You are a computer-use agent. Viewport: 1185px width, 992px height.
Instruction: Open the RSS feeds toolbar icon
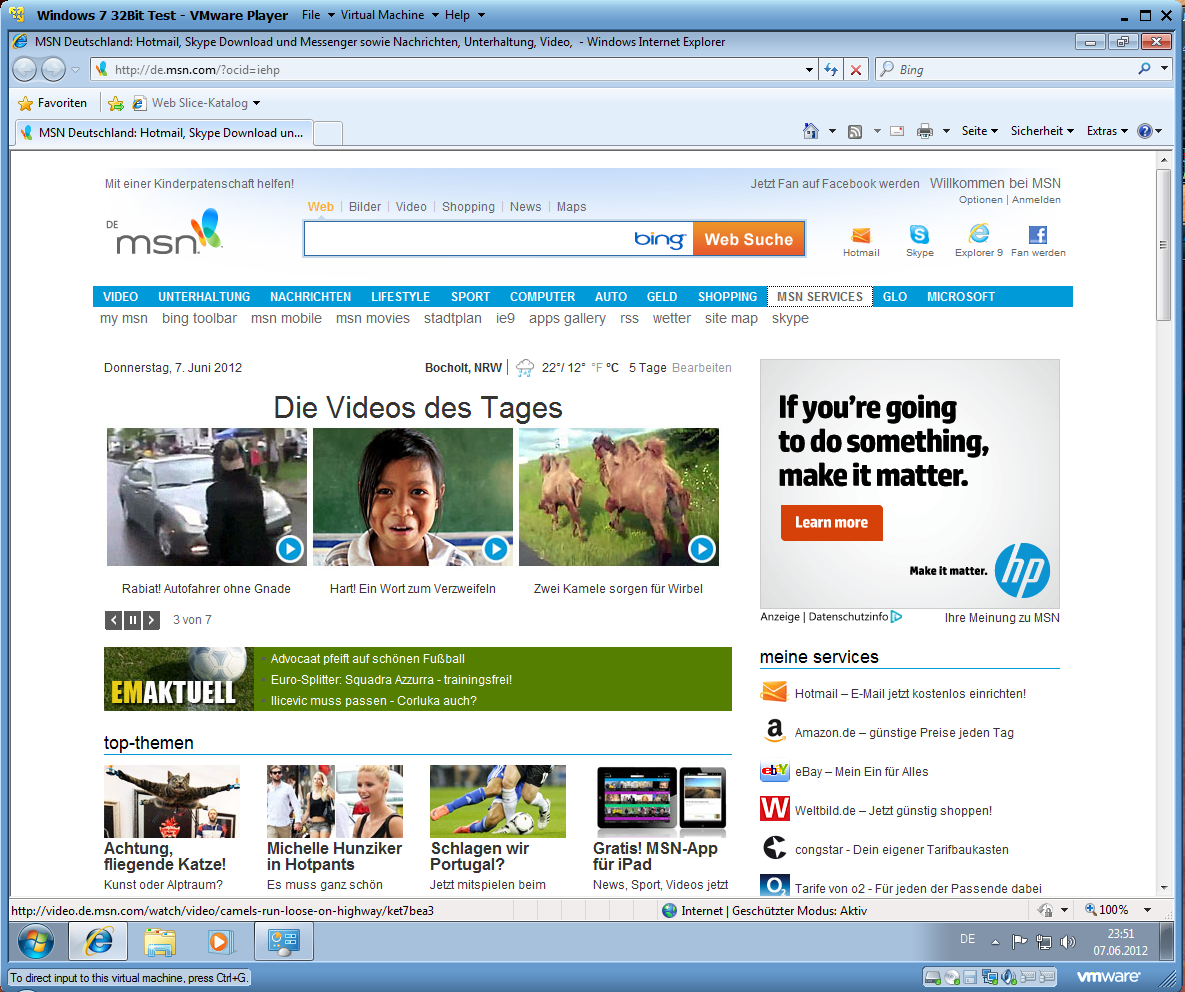pyautogui.click(x=855, y=131)
